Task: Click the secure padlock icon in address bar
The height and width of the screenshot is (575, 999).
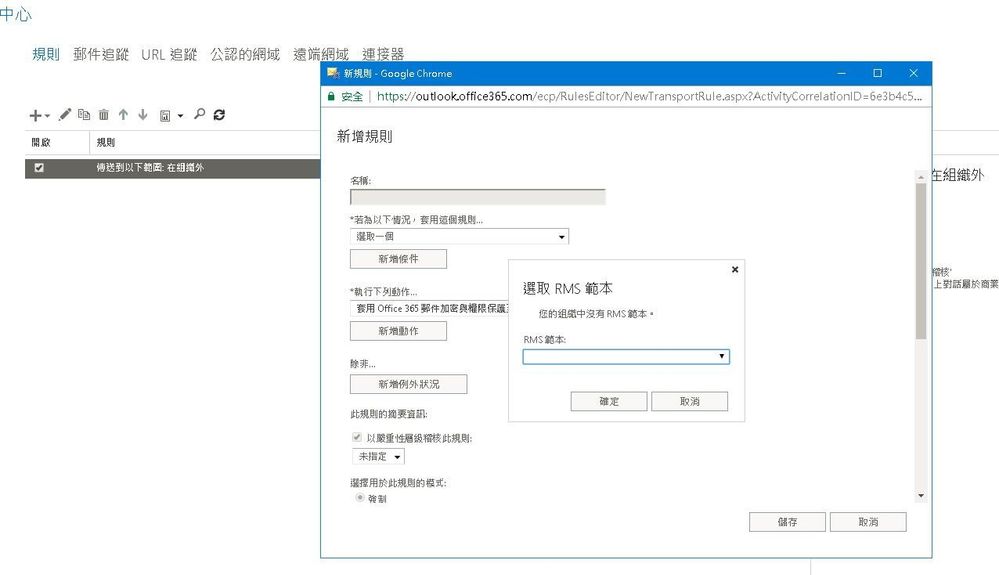Action: click(331, 96)
